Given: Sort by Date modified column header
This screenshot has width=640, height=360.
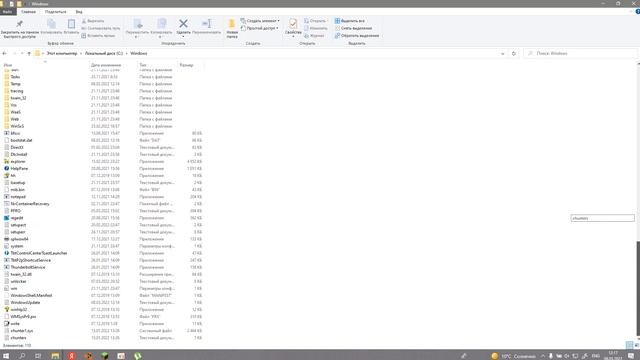Looking at the screenshot, I should 106,65.
